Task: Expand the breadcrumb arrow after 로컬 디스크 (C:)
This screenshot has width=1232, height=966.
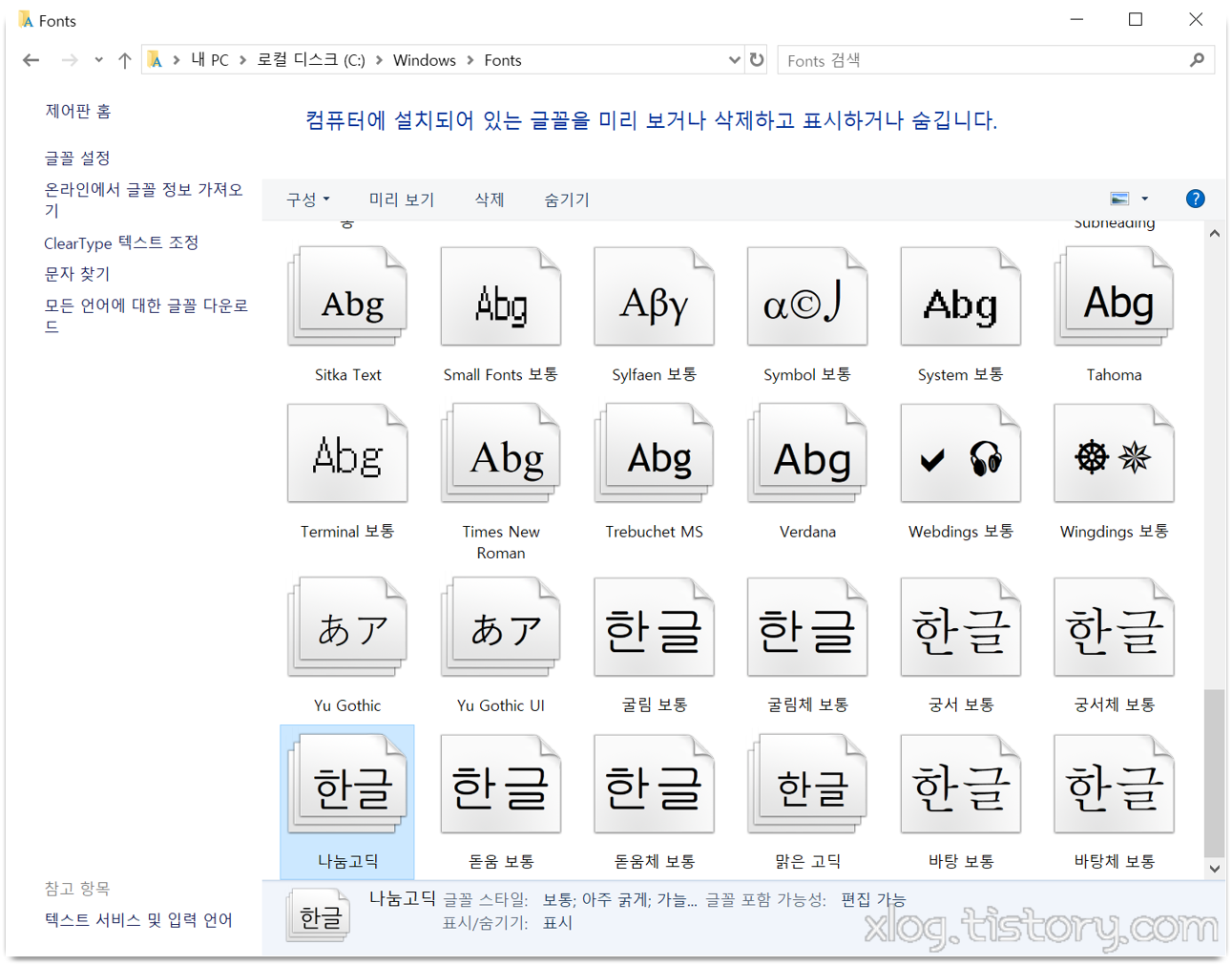Action: 379,60
